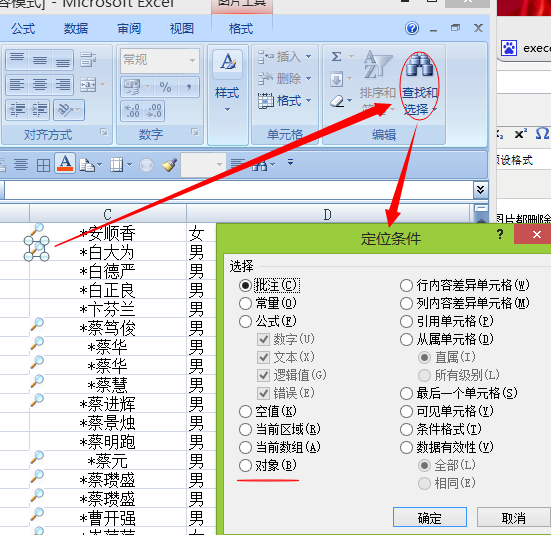Select the 数据有效性(V) radio option
This screenshot has height=535, width=551.
pos(406,447)
